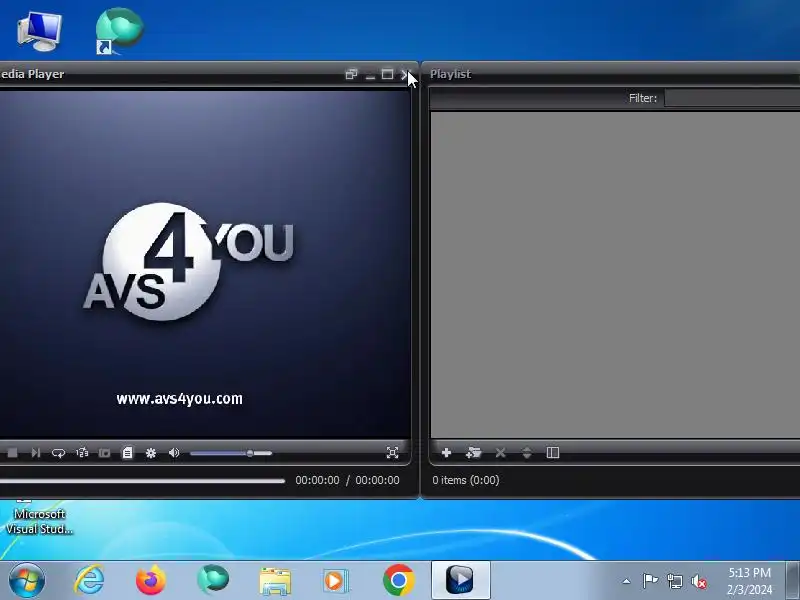This screenshot has height=600, width=800.
Task: Launch Internet Explorer from taskbar
Action: tap(89, 580)
